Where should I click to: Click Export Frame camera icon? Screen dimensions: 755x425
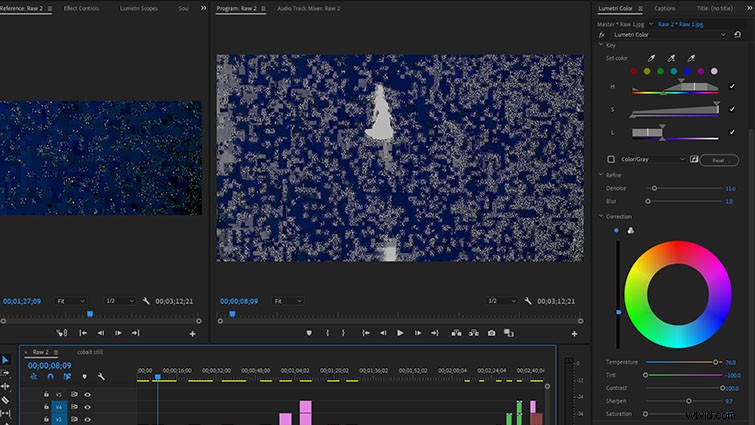[x=491, y=333]
